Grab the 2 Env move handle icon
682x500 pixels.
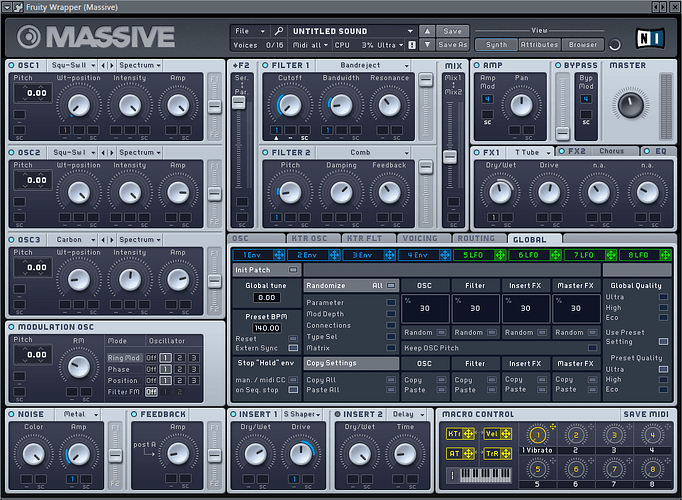click(x=334, y=255)
